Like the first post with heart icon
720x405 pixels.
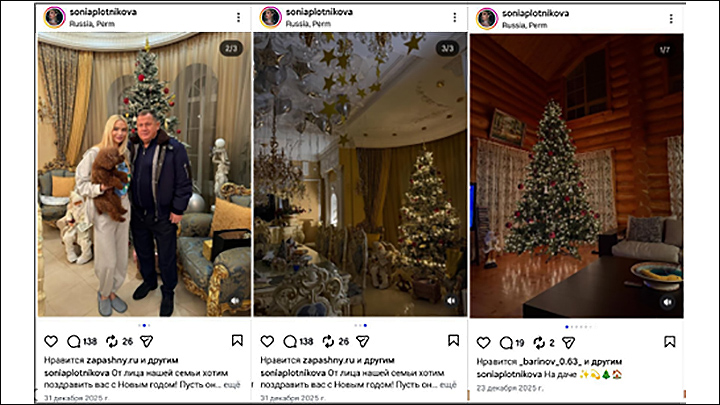click(51, 341)
